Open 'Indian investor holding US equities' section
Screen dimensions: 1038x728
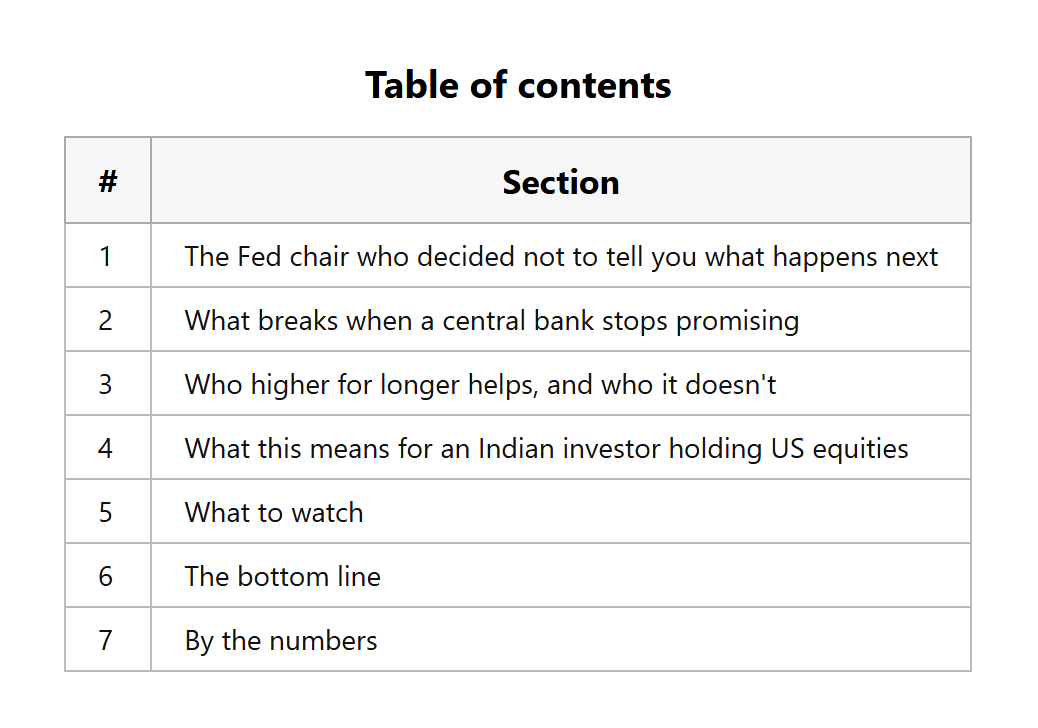(x=546, y=449)
